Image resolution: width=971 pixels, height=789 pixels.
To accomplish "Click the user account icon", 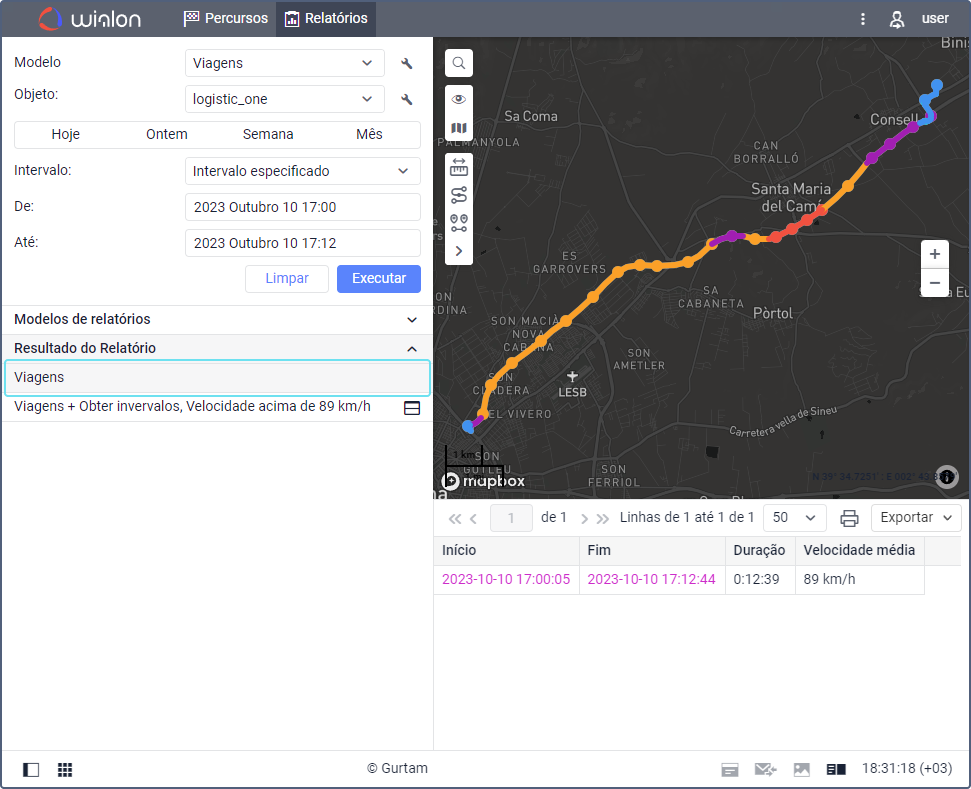I will coord(897,19).
